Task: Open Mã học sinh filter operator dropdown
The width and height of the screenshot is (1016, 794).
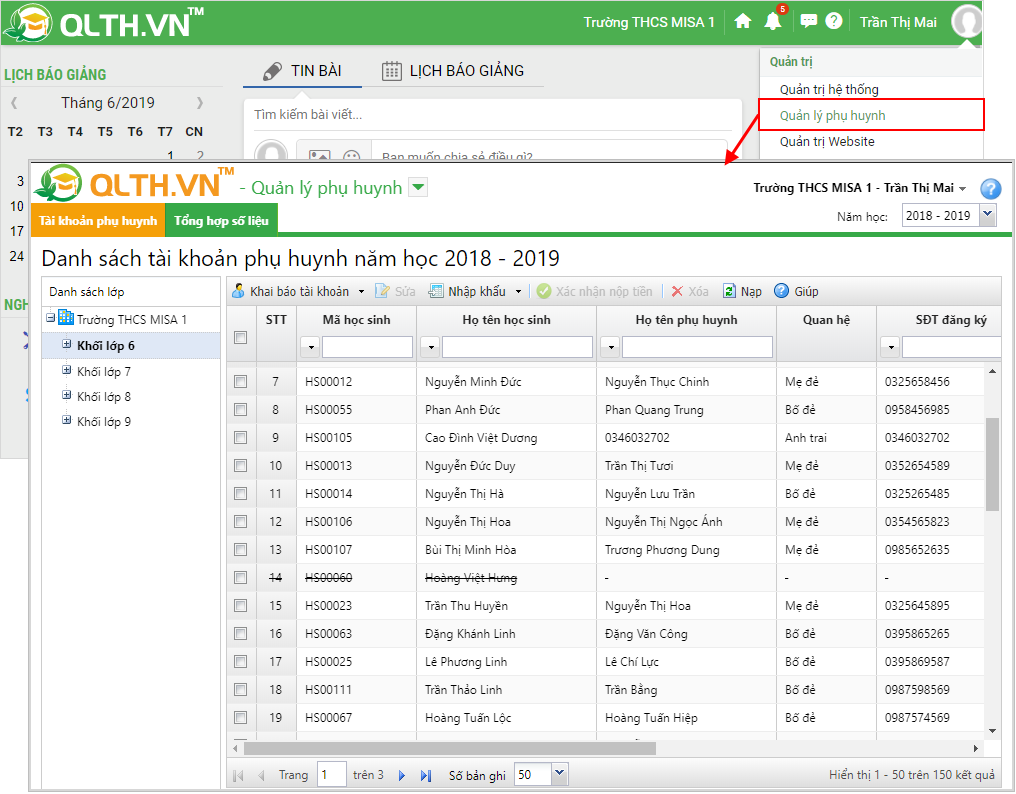Action: click(x=310, y=347)
